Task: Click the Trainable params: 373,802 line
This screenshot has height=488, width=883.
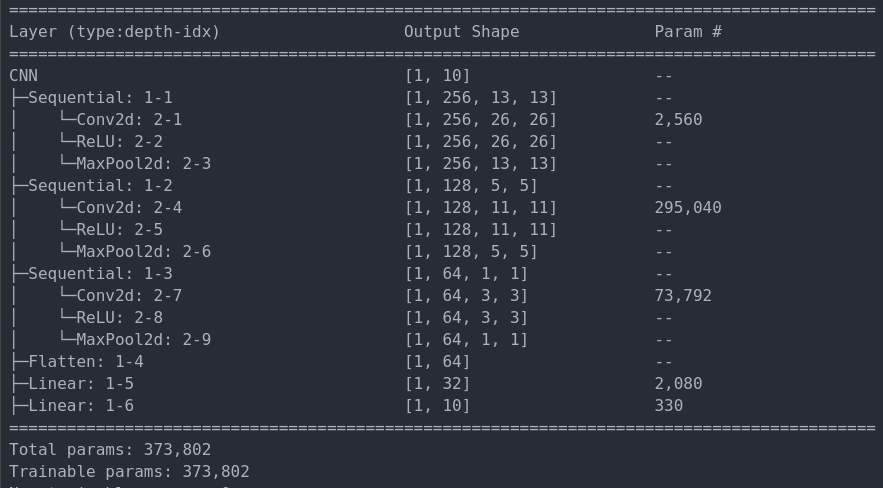Action: tap(129, 472)
